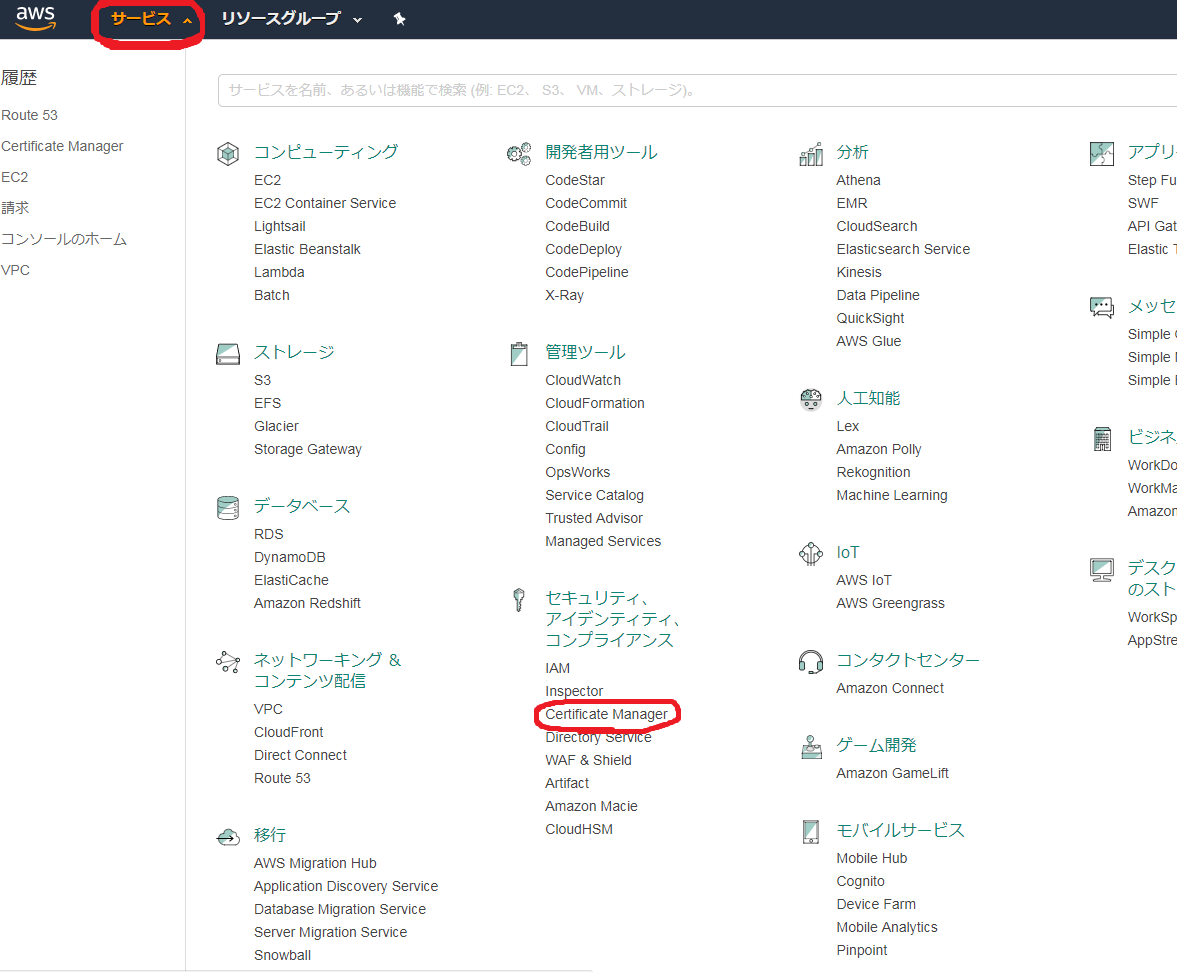Open Amazon GameLift
Screen dimensions: 1177x972
893,773
